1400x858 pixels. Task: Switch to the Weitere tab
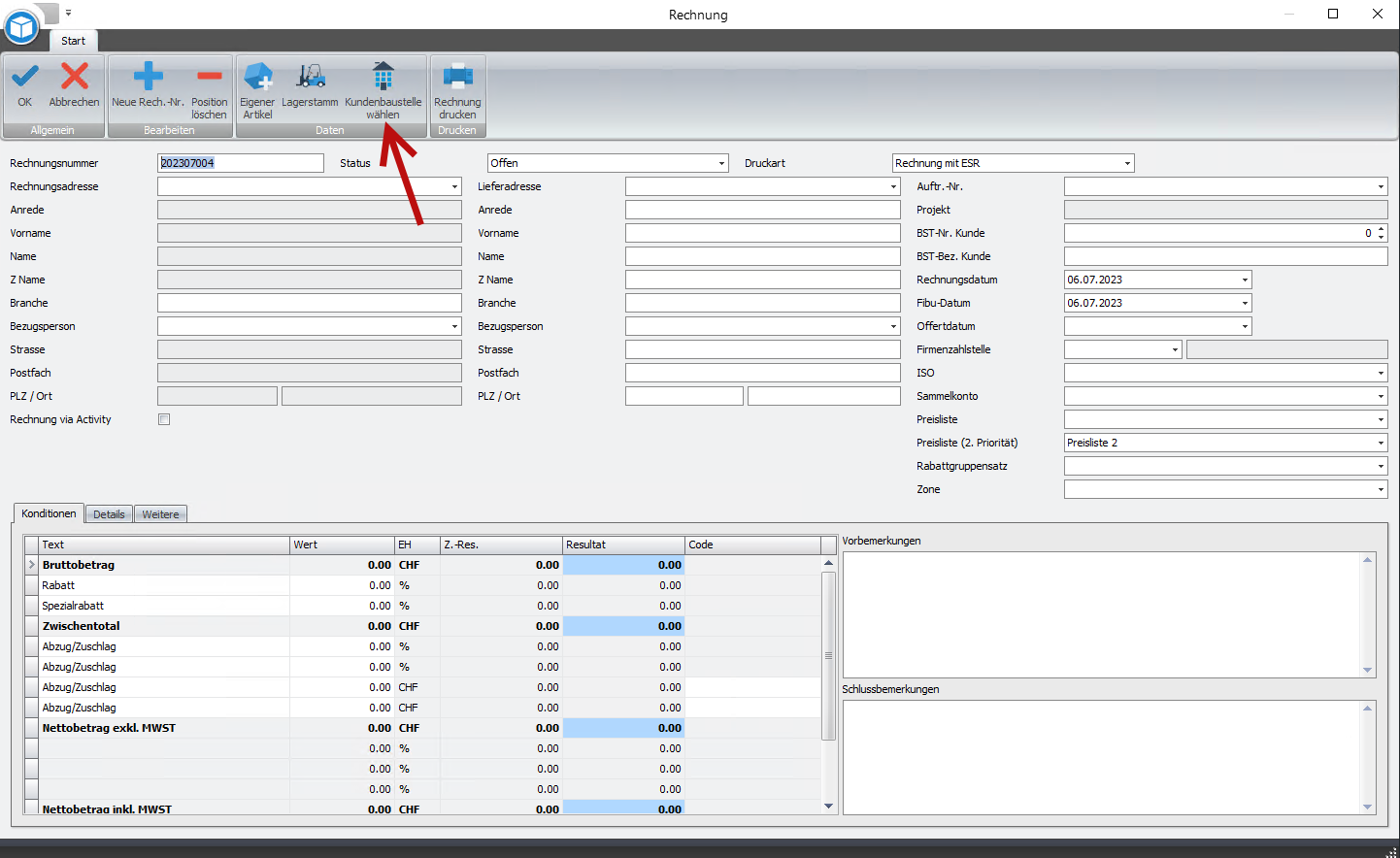(x=160, y=514)
